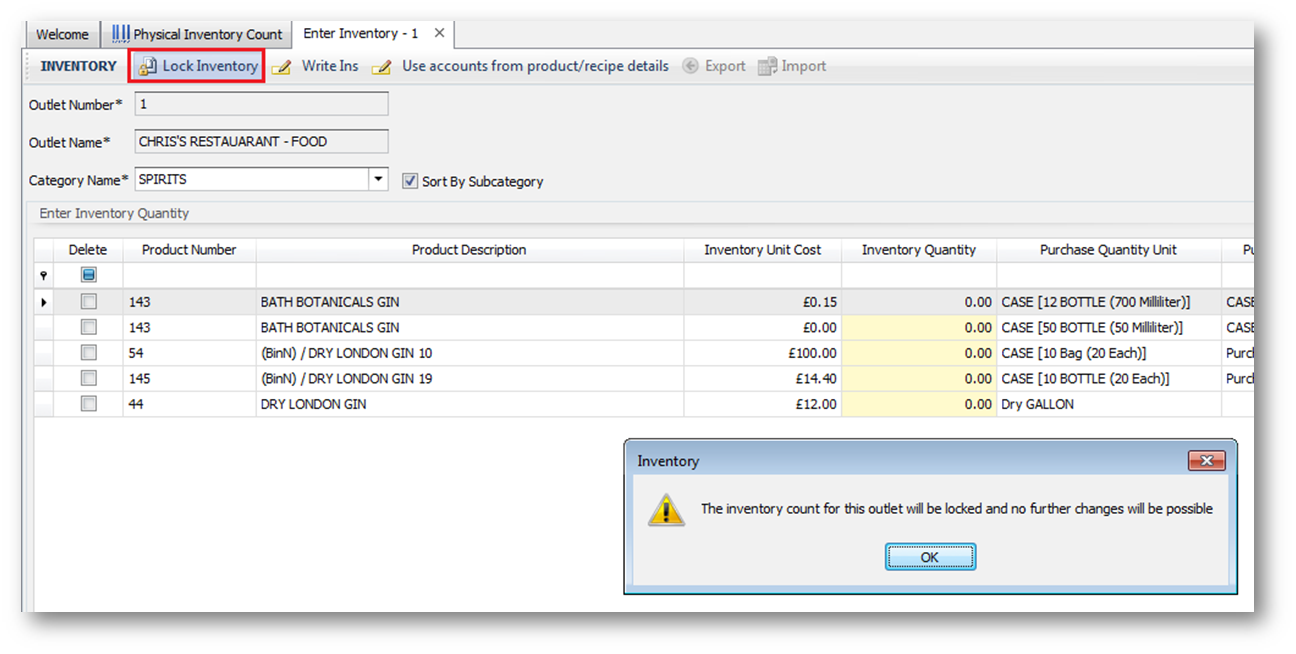Image resolution: width=1296 pixels, height=654 pixels.
Task: Click the Export toolbar icon
Action: point(690,66)
